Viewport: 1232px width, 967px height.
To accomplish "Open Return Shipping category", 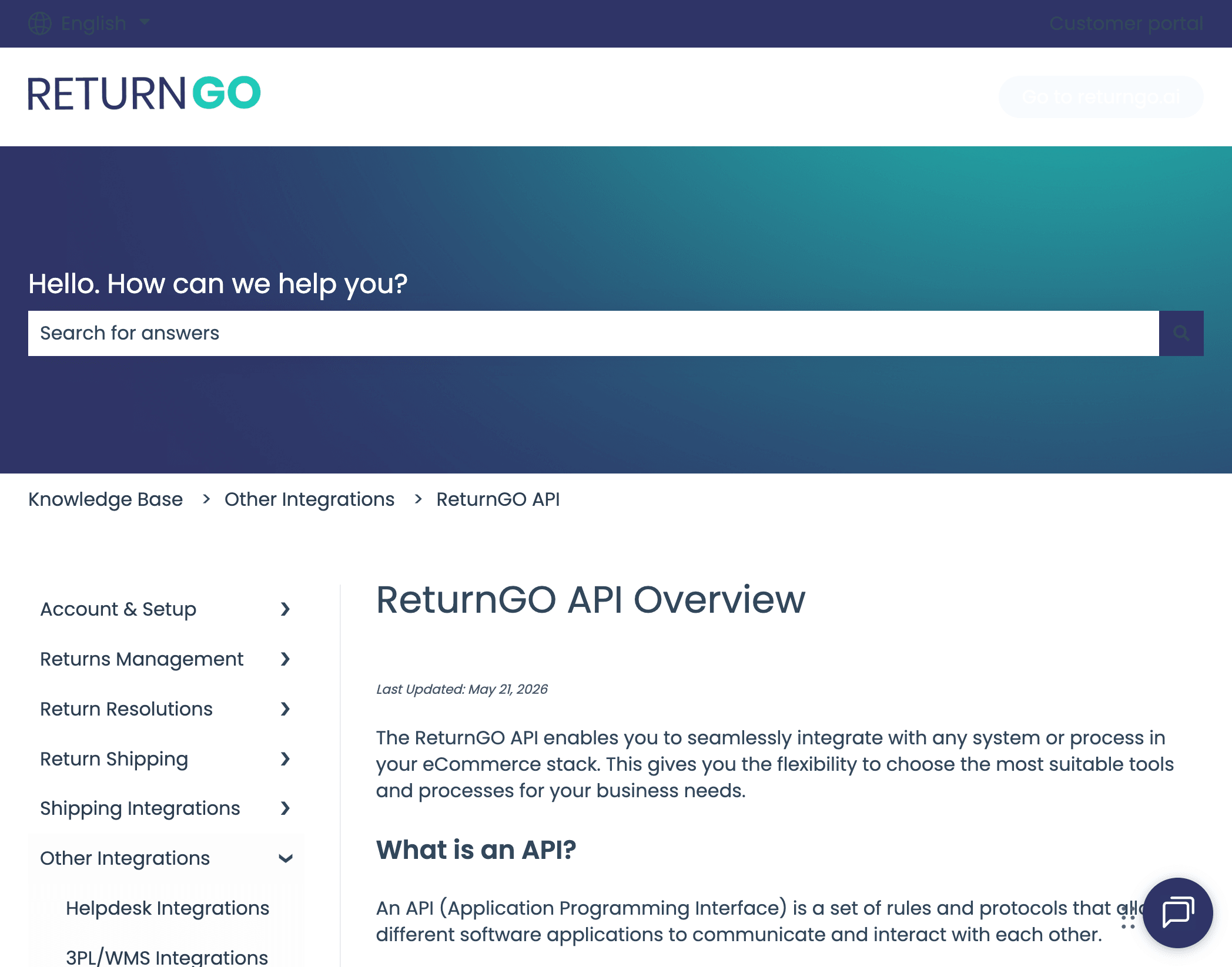I will pyautogui.click(x=114, y=759).
